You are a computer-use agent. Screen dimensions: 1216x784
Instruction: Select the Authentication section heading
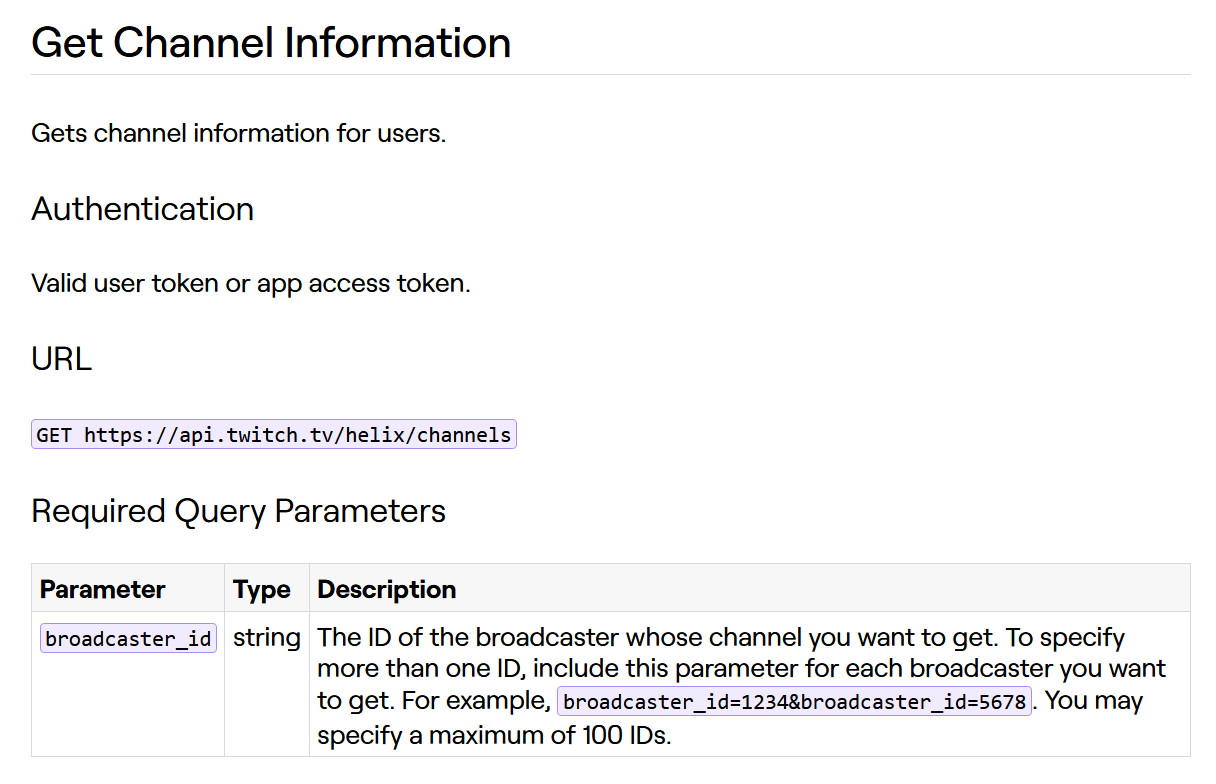(x=142, y=209)
